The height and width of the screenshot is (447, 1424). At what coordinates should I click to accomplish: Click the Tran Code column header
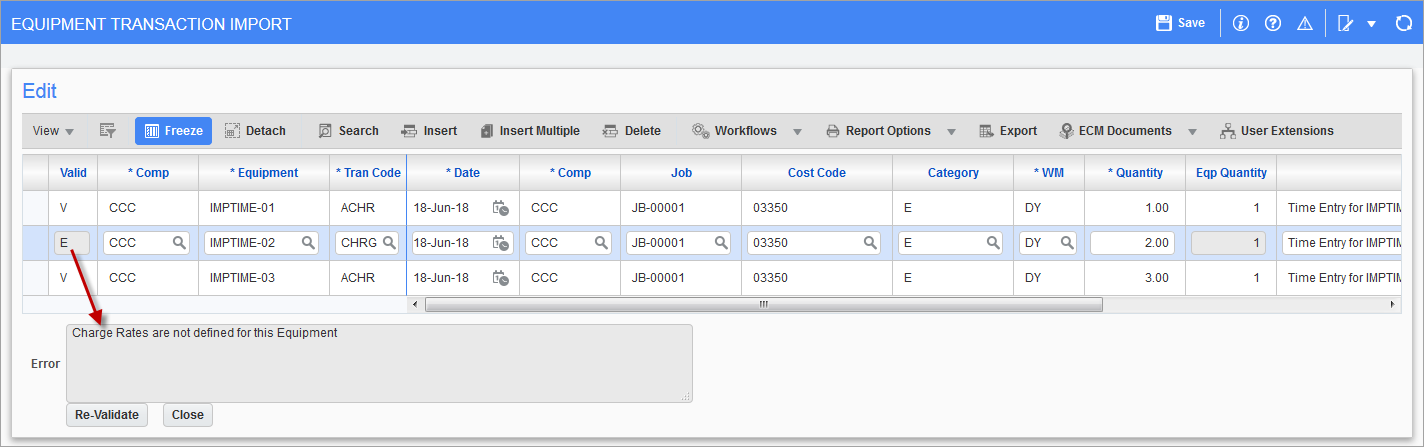(x=368, y=173)
